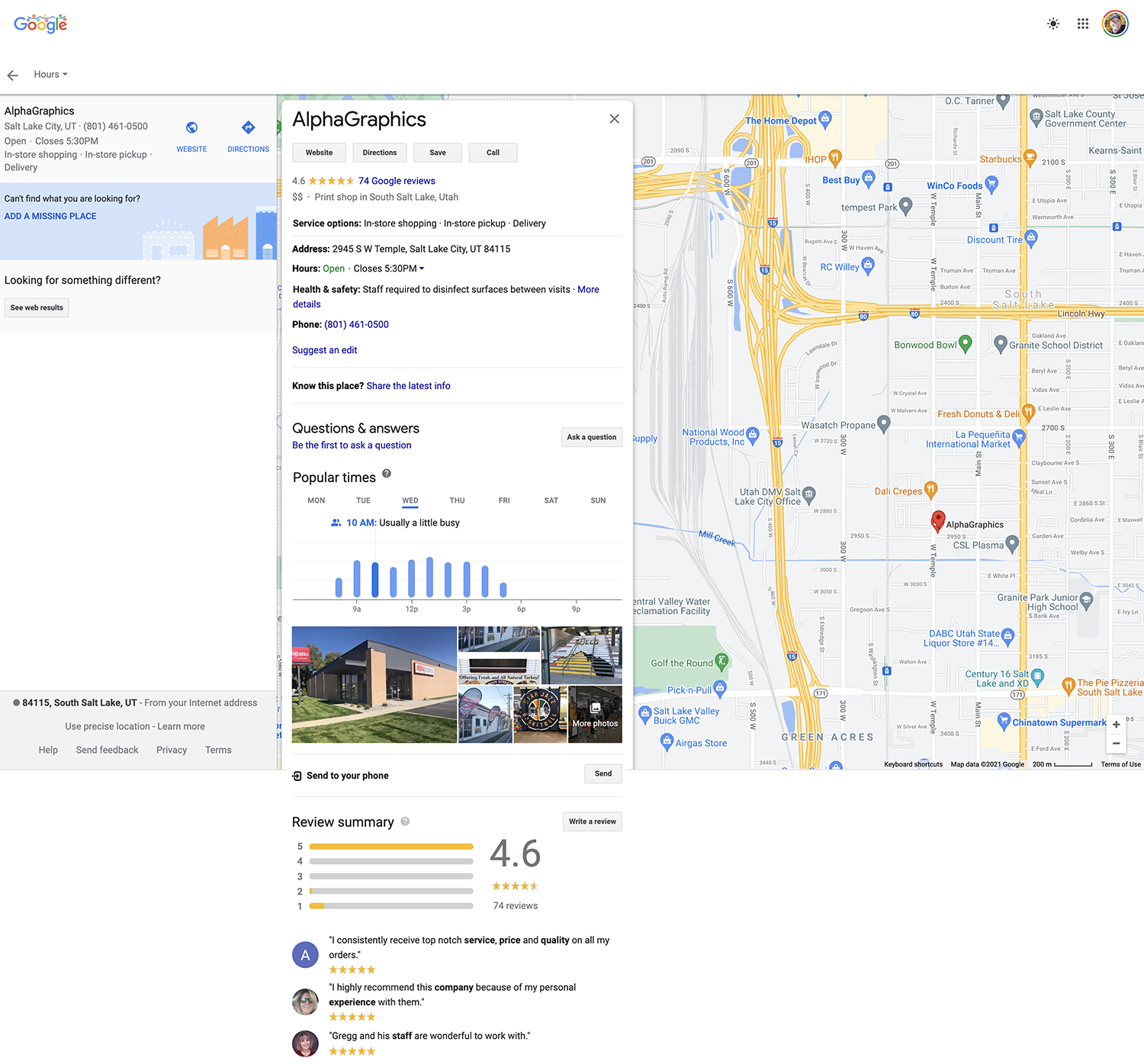Expand the Closes 5:30PM hours dropdown

pos(389,268)
